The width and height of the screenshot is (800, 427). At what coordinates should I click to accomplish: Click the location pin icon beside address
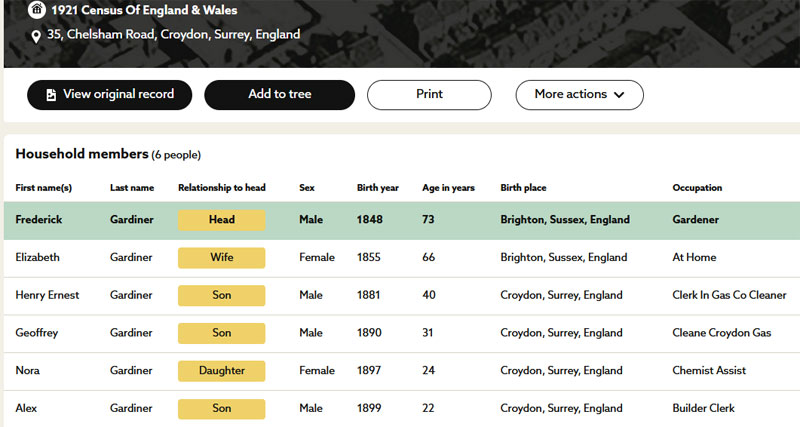(37, 36)
